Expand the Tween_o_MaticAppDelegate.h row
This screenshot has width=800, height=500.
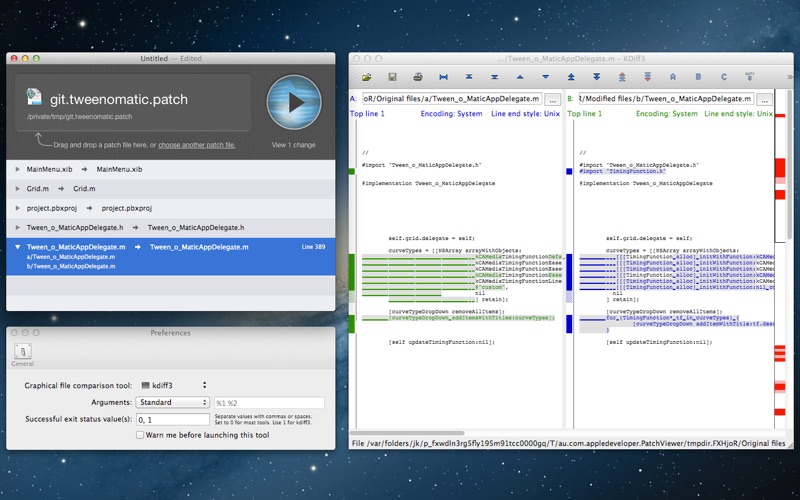click(x=17, y=228)
